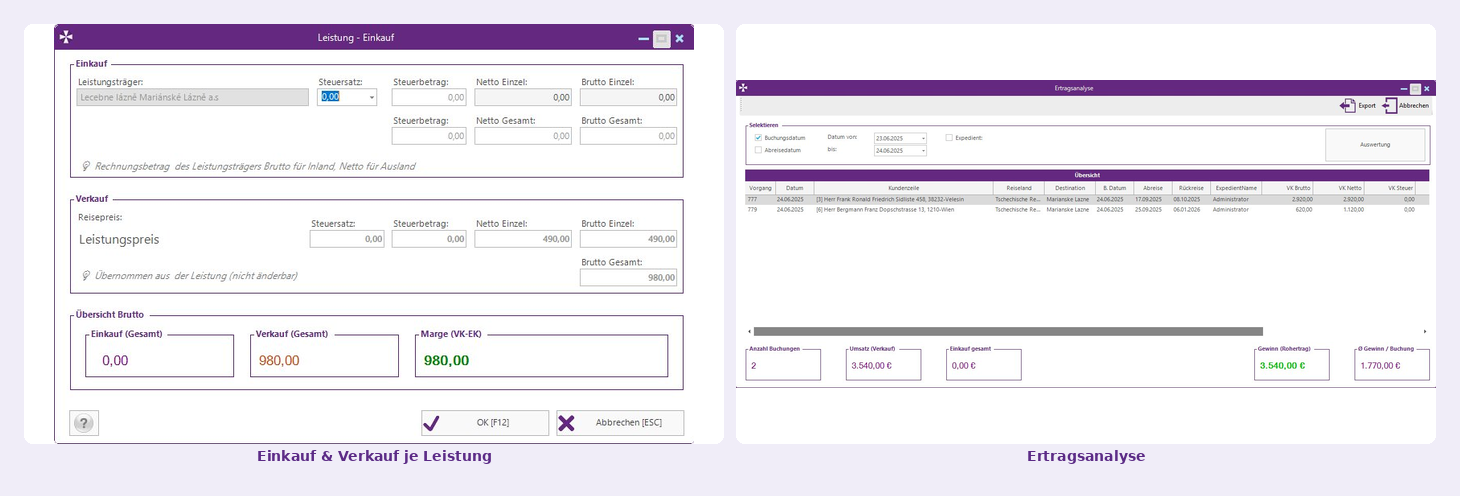Sort by the Vorgang column header
1460x496 pixels.
(x=759, y=188)
